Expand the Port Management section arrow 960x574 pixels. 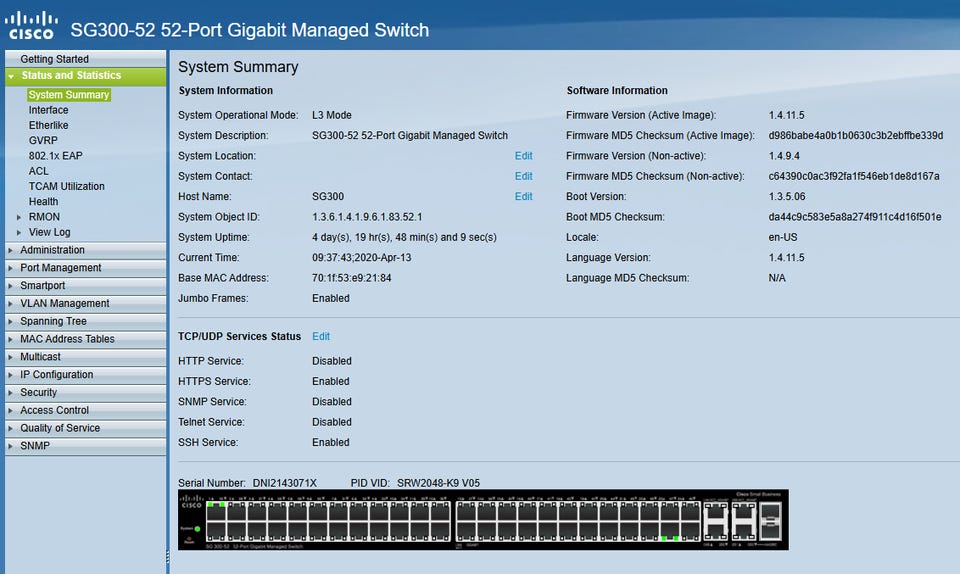point(10,268)
